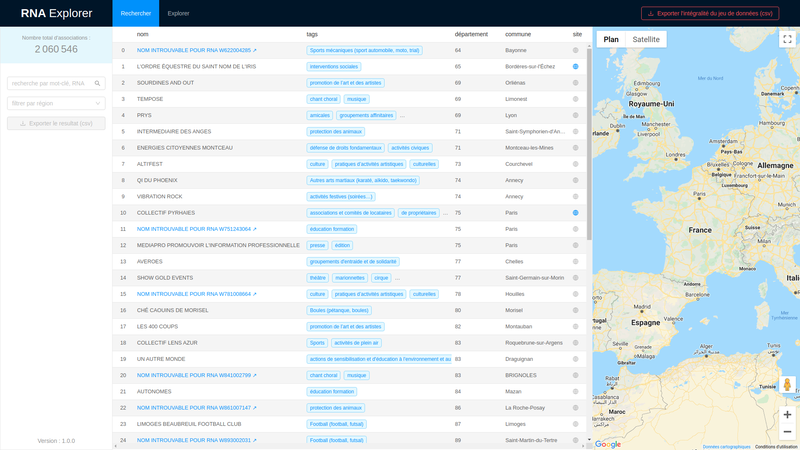Image resolution: width=800 pixels, height=450 pixels.
Task: Zoom out on the map
Action: click(x=787, y=432)
